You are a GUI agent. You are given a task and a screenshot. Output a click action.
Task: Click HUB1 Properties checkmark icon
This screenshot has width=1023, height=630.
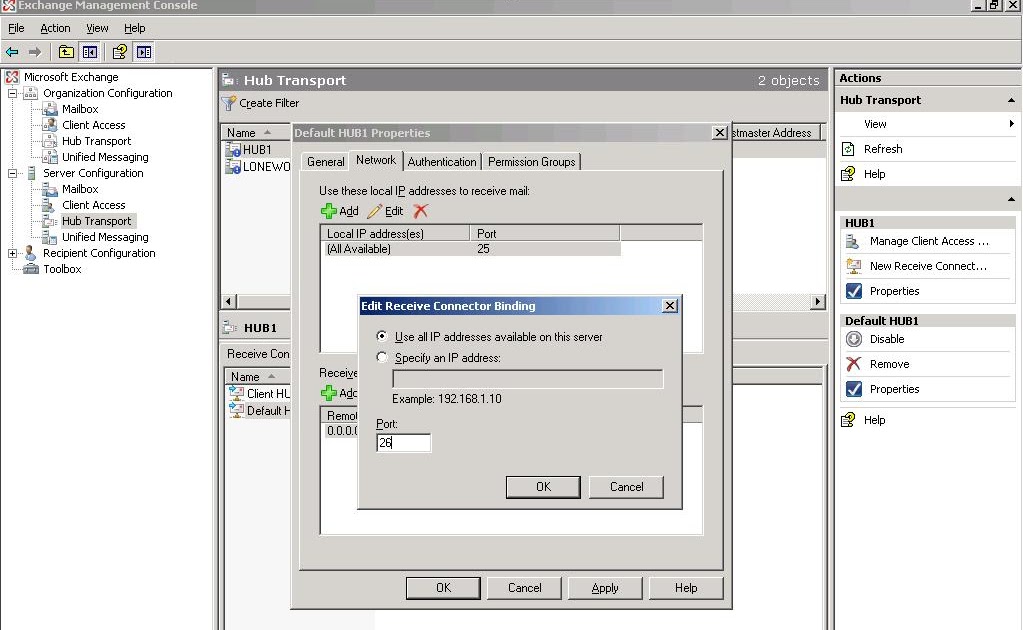coord(853,291)
